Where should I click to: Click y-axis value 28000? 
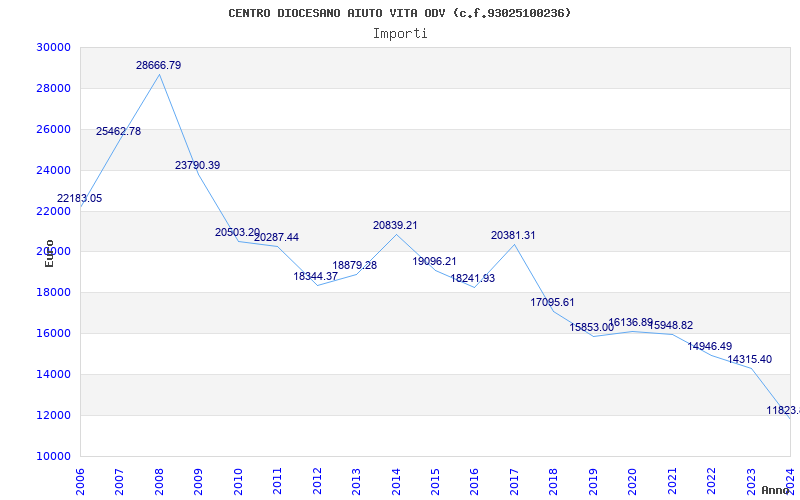click(x=53, y=88)
